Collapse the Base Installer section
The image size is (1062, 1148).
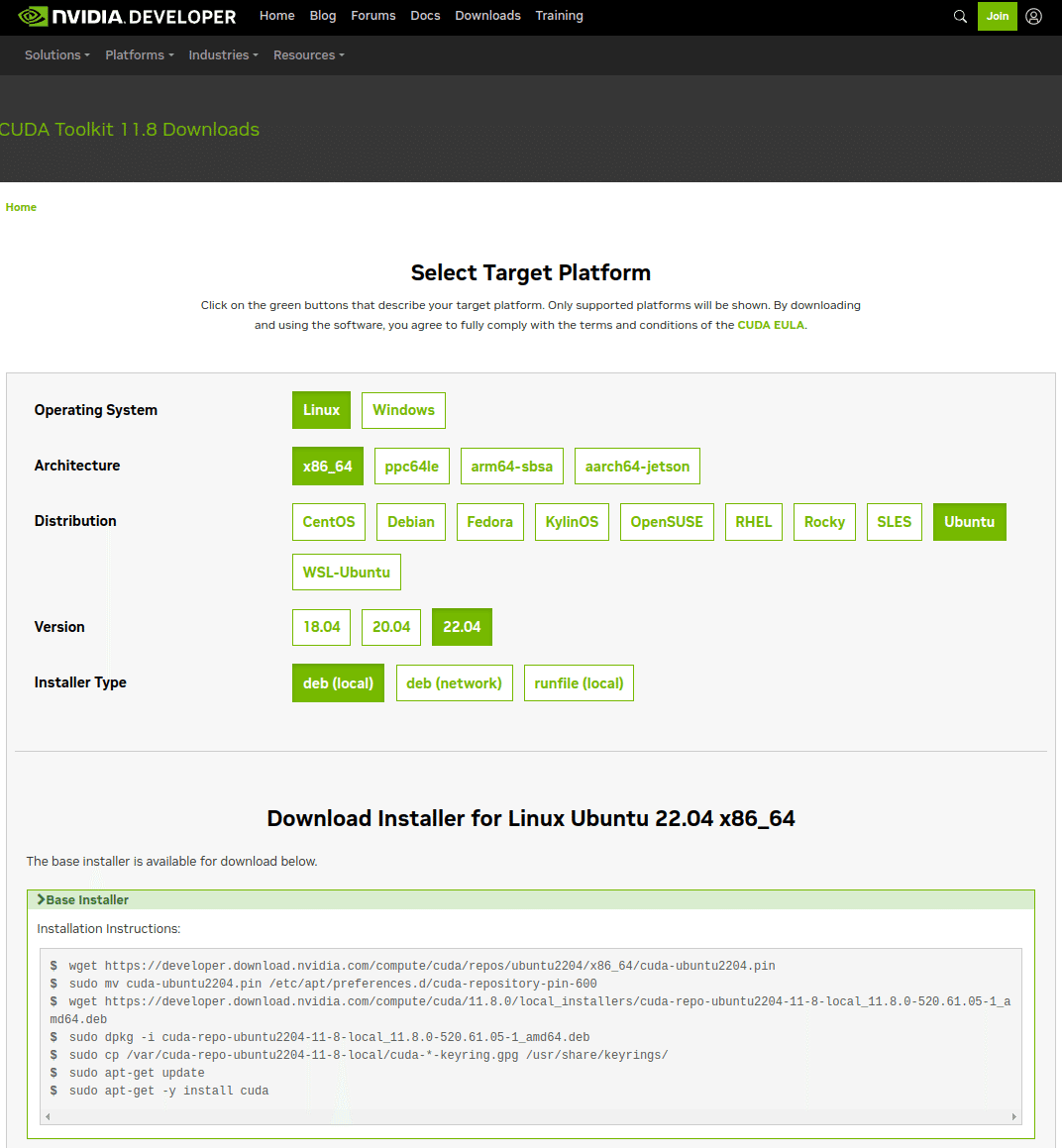531,899
